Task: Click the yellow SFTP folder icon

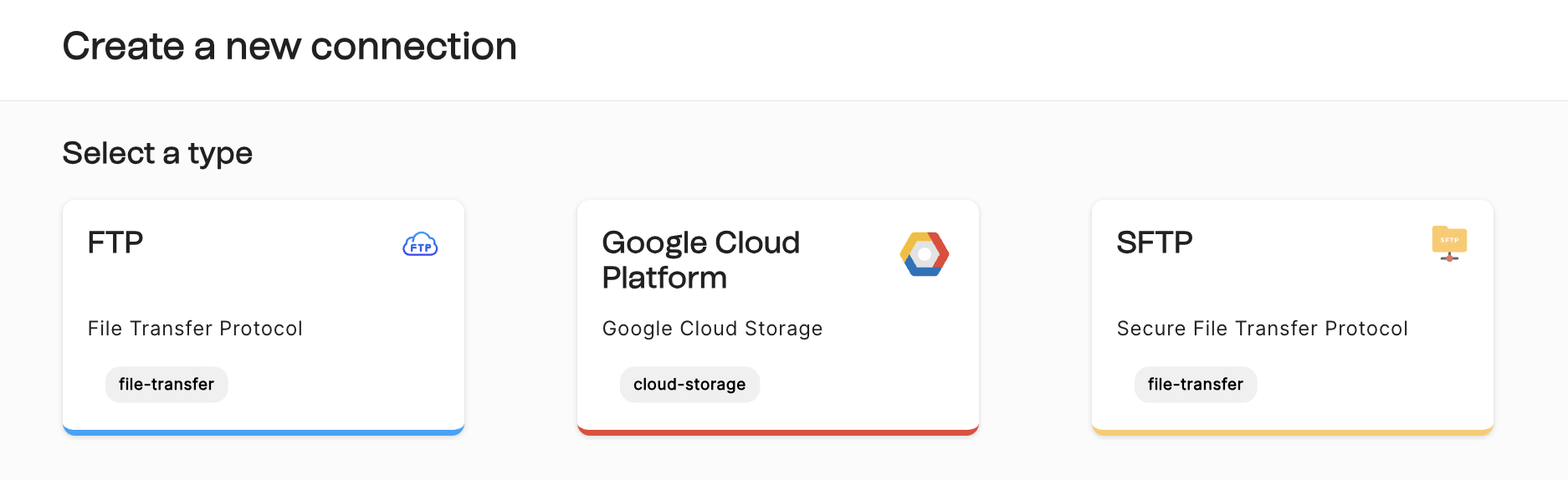Action: pos(1449,243)
